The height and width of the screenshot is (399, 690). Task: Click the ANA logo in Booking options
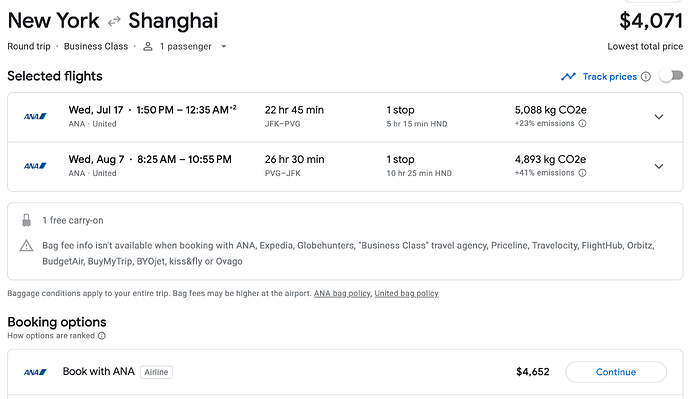point(35,372)
